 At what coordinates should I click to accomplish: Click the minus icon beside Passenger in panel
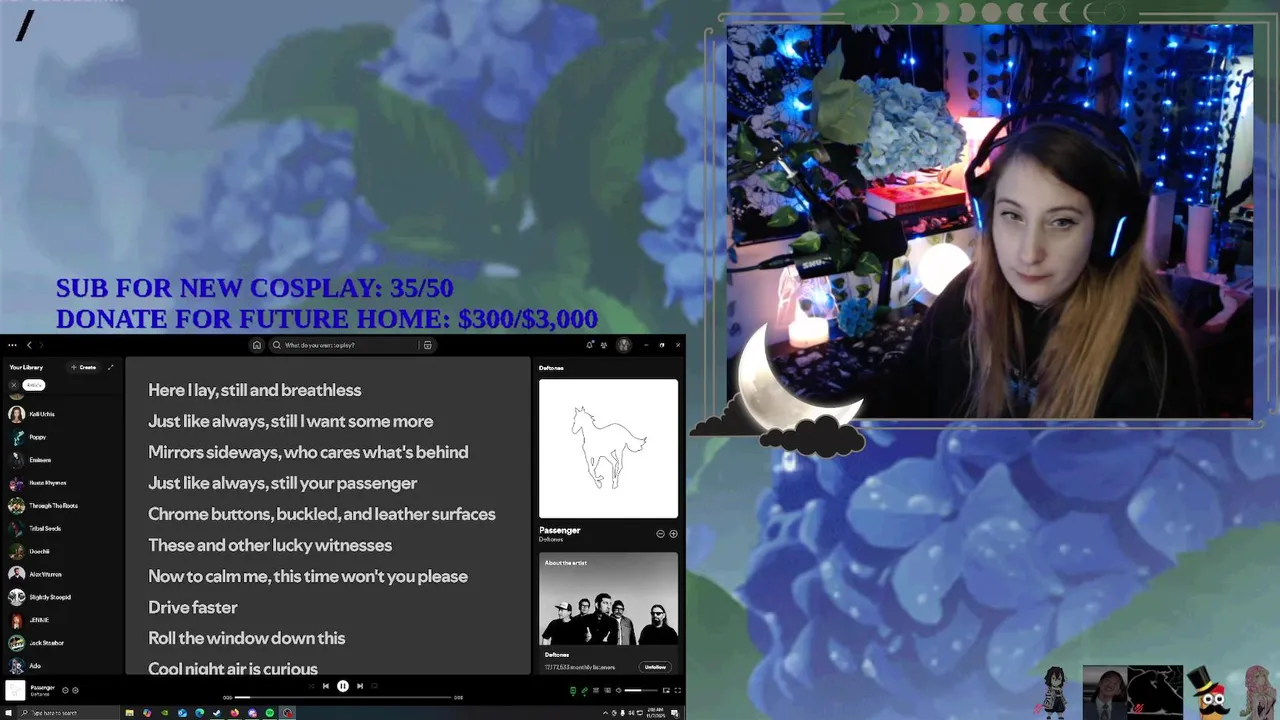(660, 534)
